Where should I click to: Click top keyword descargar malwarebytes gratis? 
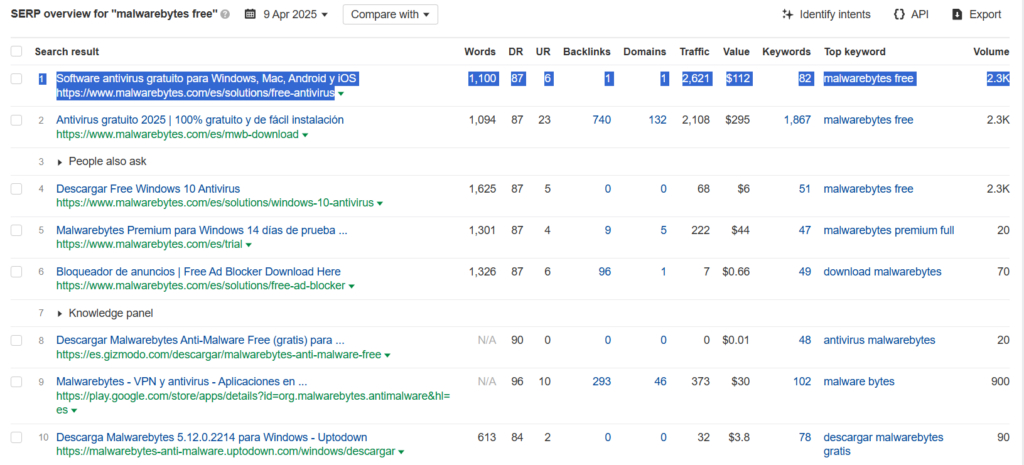click(883, 444)
